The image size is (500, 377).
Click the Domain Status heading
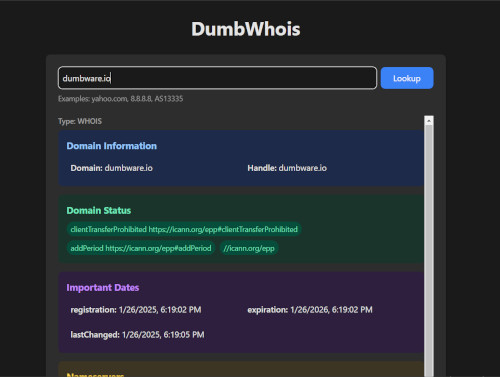[x=99, y=211]
